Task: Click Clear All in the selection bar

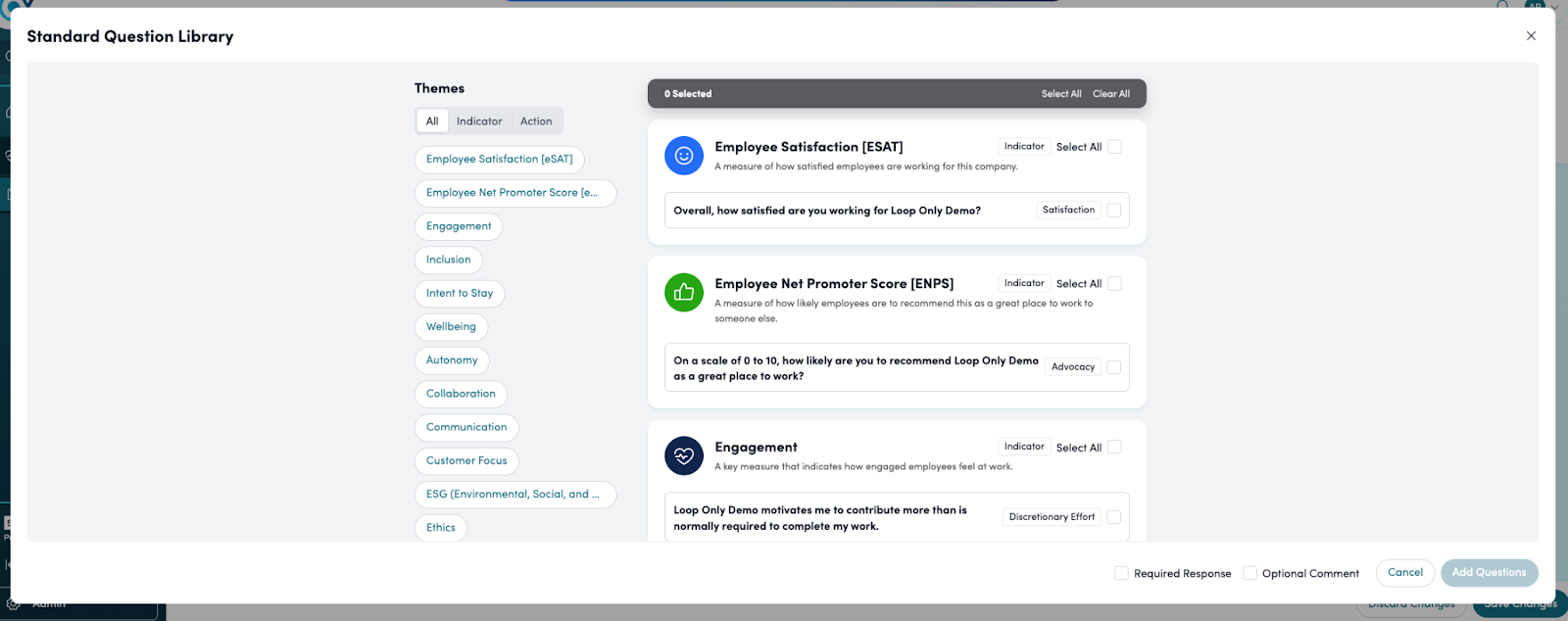Action: coord(1111,94)
